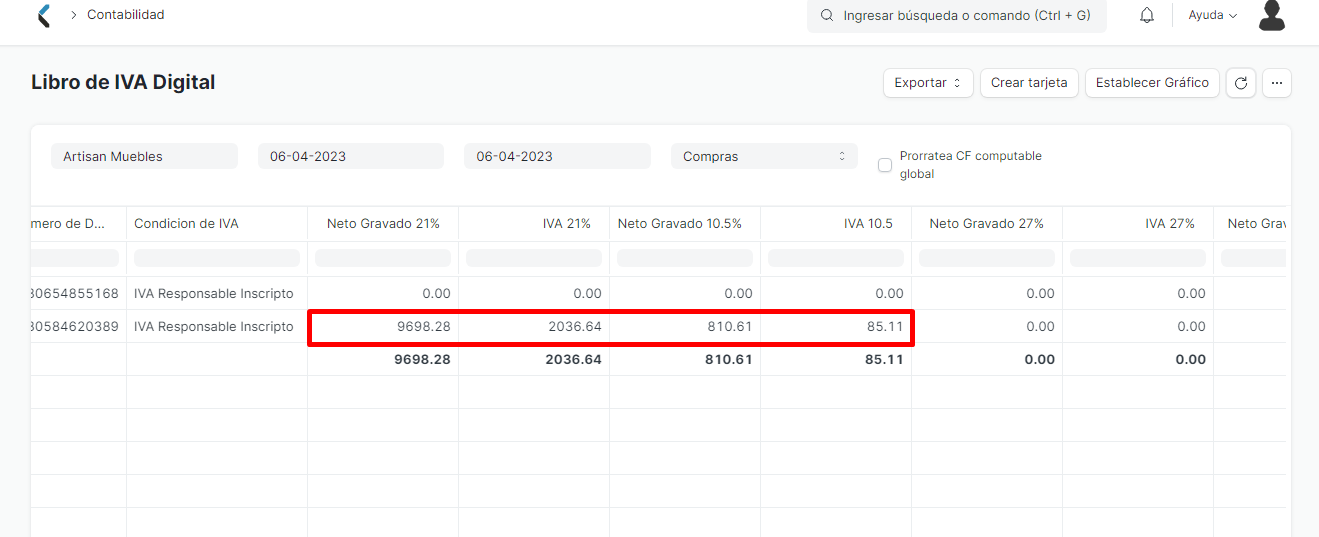Toggle Prorratea CF computable global checkbox
The height and width of the screenshot is (537, 1319).
click(x=885, y=165)
